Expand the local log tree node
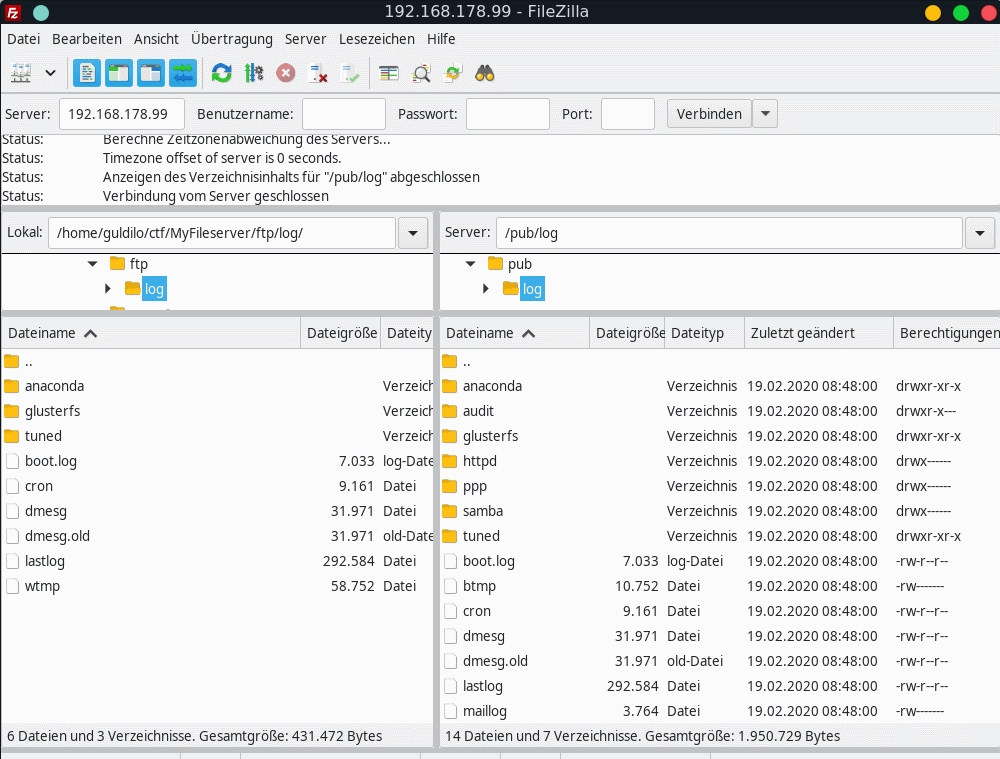 [x=108, y=289]
